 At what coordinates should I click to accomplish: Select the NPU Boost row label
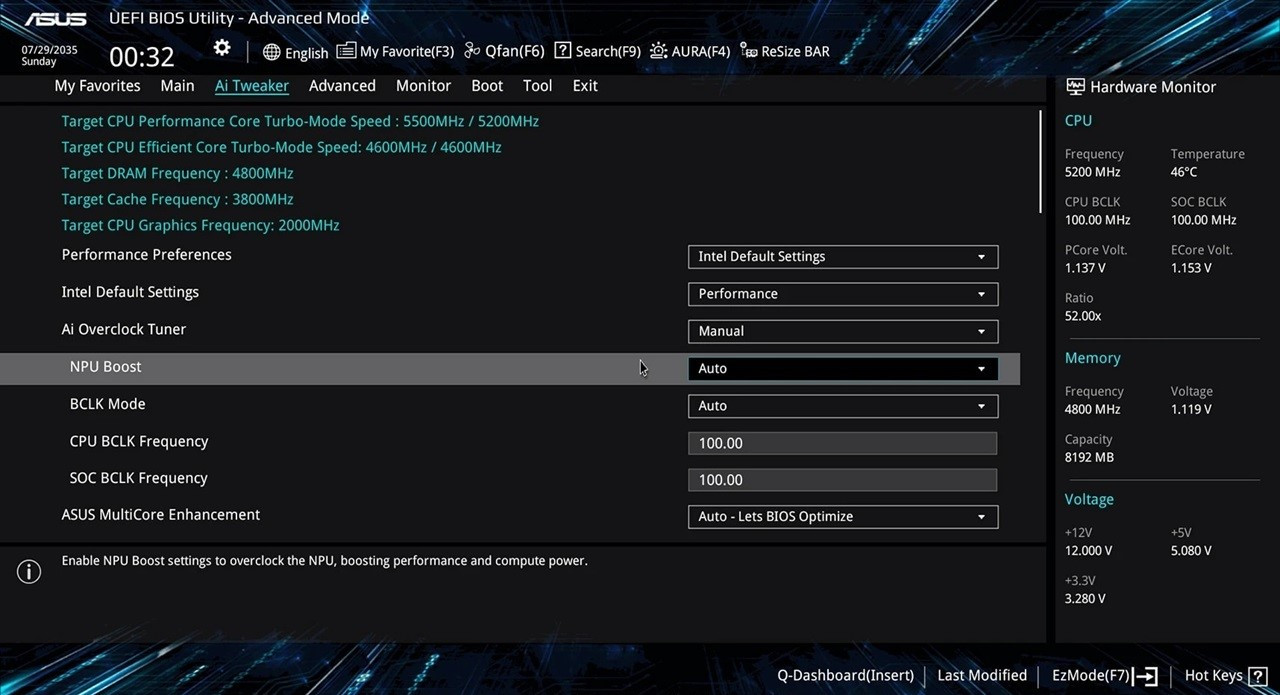pyautogui.click(x=106, y=367)
